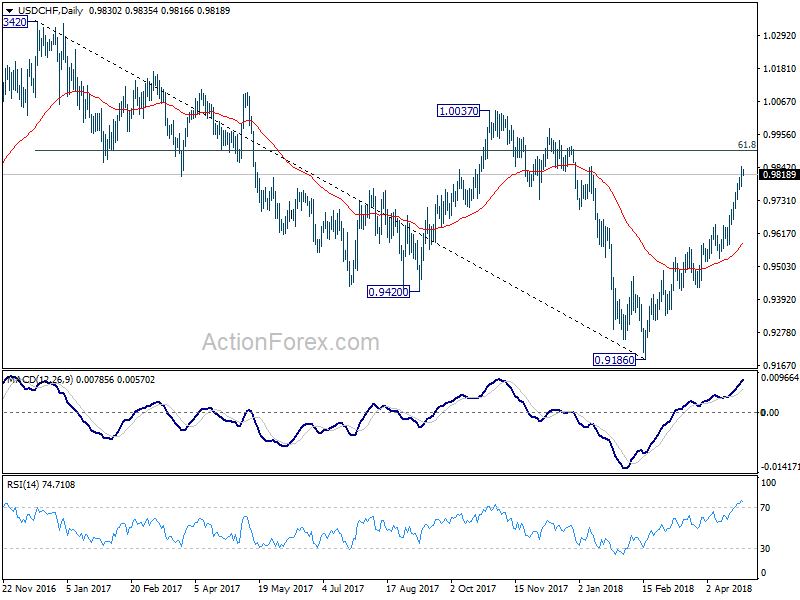This screenshot has width=800, height=600.
Task: Click the current price tag 0.98189
Action: [x=778, y=175]
